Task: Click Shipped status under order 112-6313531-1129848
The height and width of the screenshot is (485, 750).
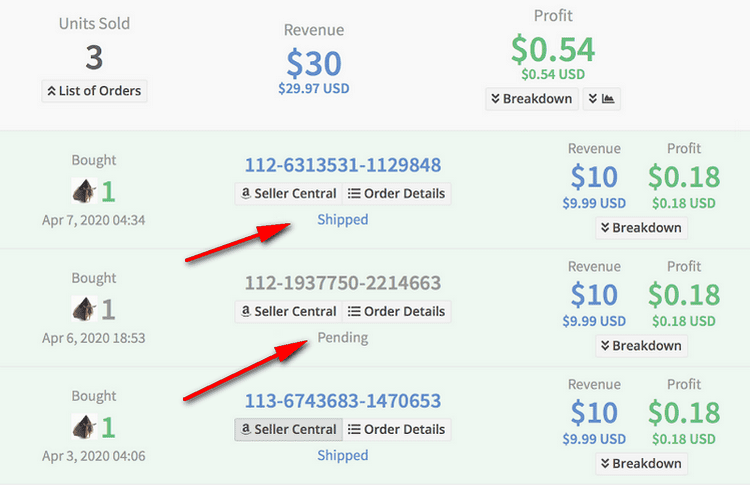Action: tap(342, 220)
